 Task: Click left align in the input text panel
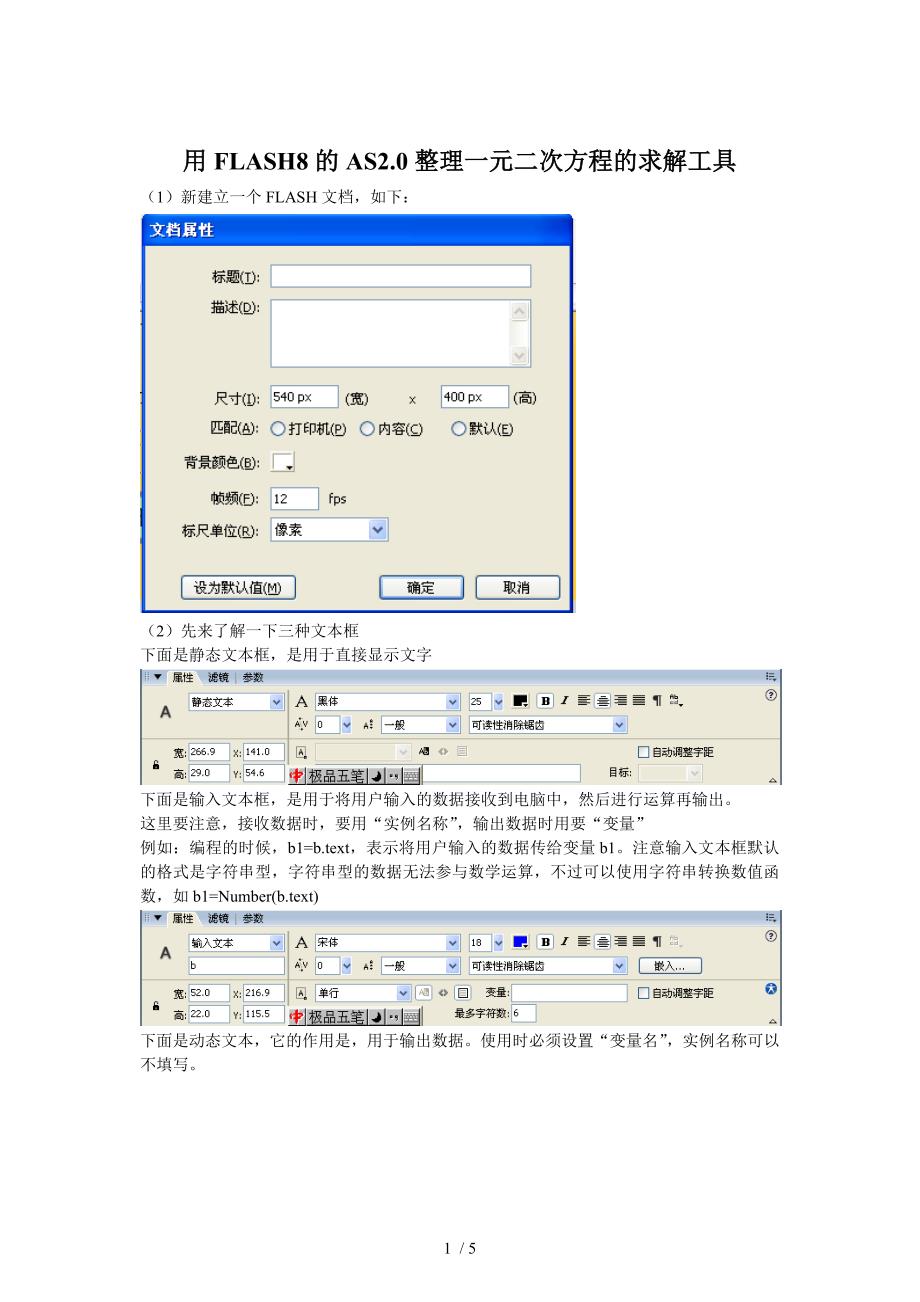pos(584,941)
